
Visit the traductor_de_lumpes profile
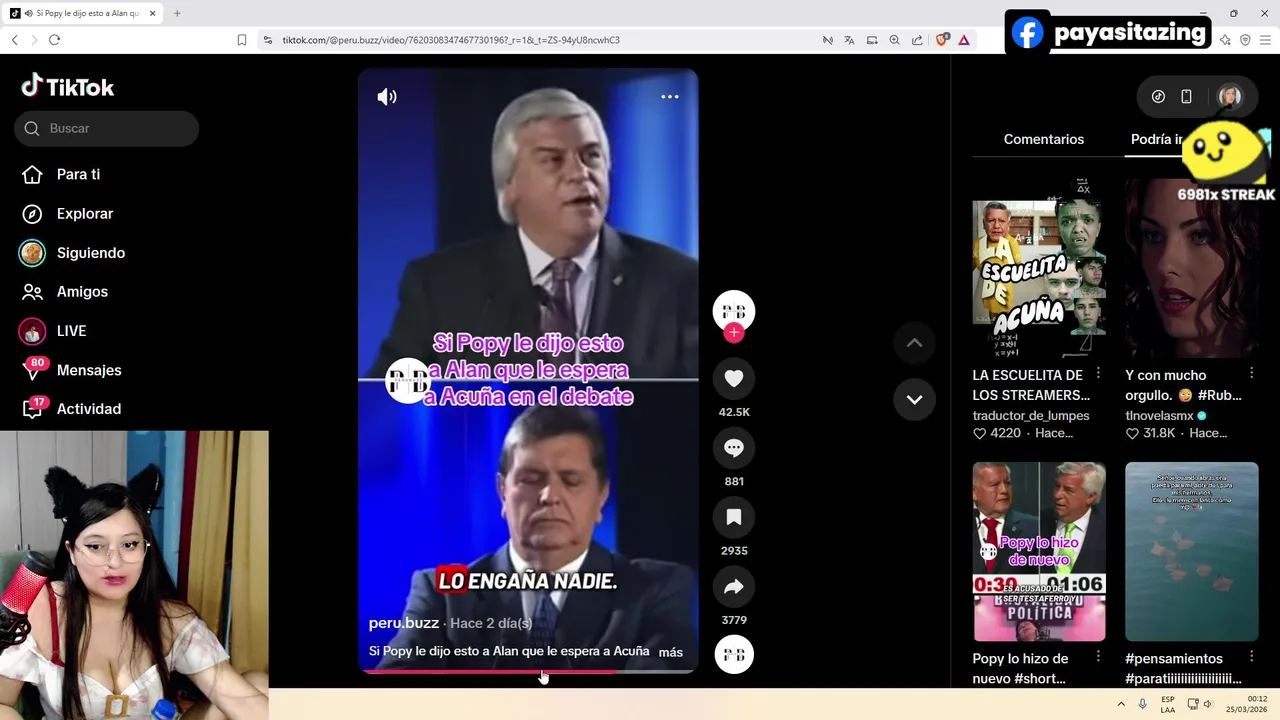click(1031, 415)
